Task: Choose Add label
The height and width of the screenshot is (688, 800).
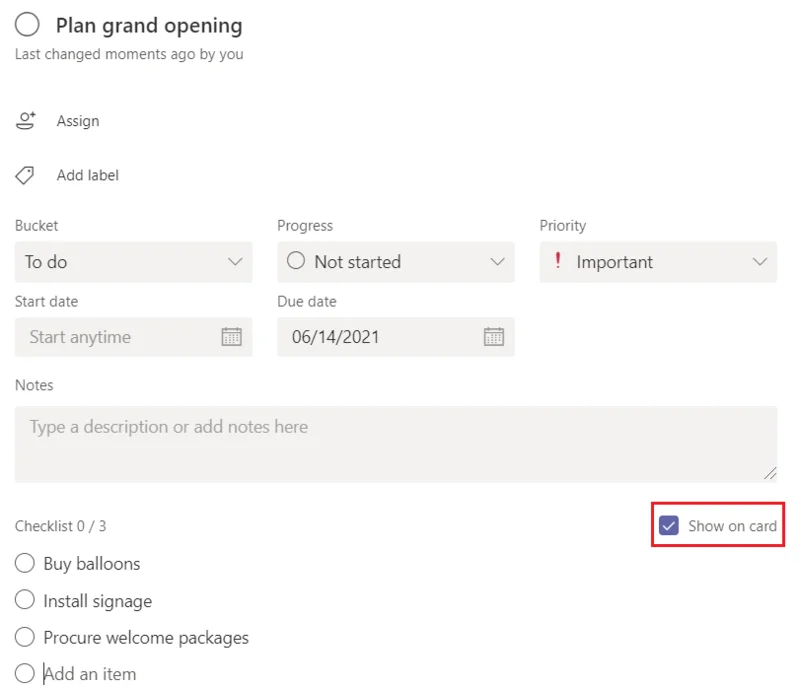Action: click(88, 175)
